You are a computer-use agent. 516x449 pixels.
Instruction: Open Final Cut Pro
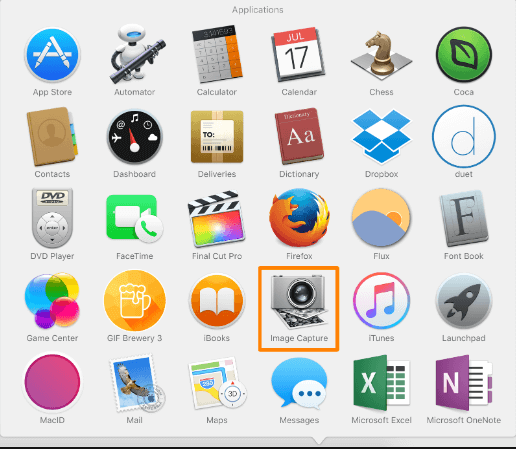click(217, 219)
